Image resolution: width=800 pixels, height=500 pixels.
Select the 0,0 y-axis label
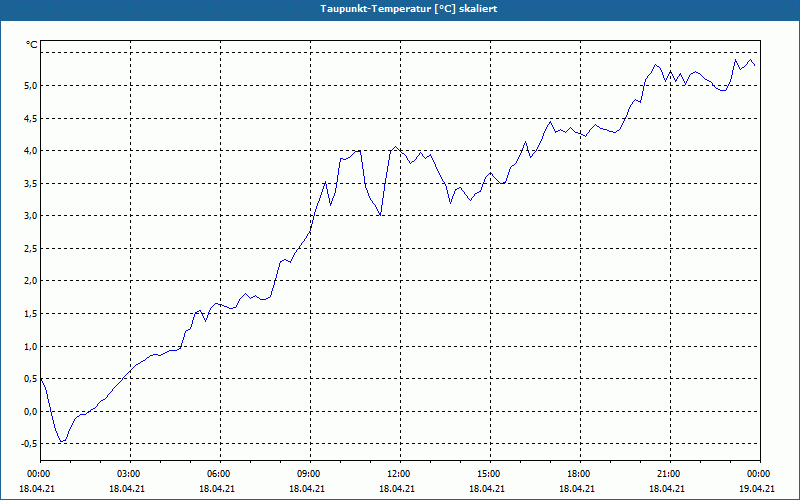(30, 411)
